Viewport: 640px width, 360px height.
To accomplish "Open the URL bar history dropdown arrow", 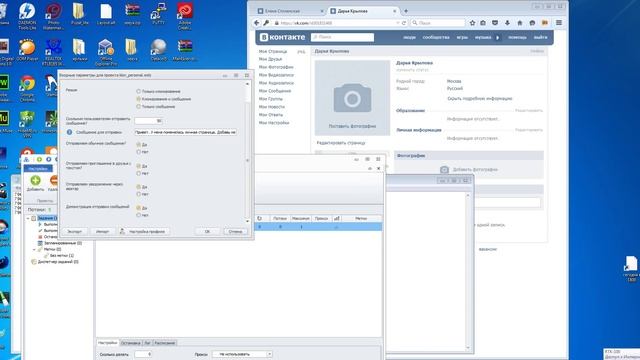I will 398,23.
